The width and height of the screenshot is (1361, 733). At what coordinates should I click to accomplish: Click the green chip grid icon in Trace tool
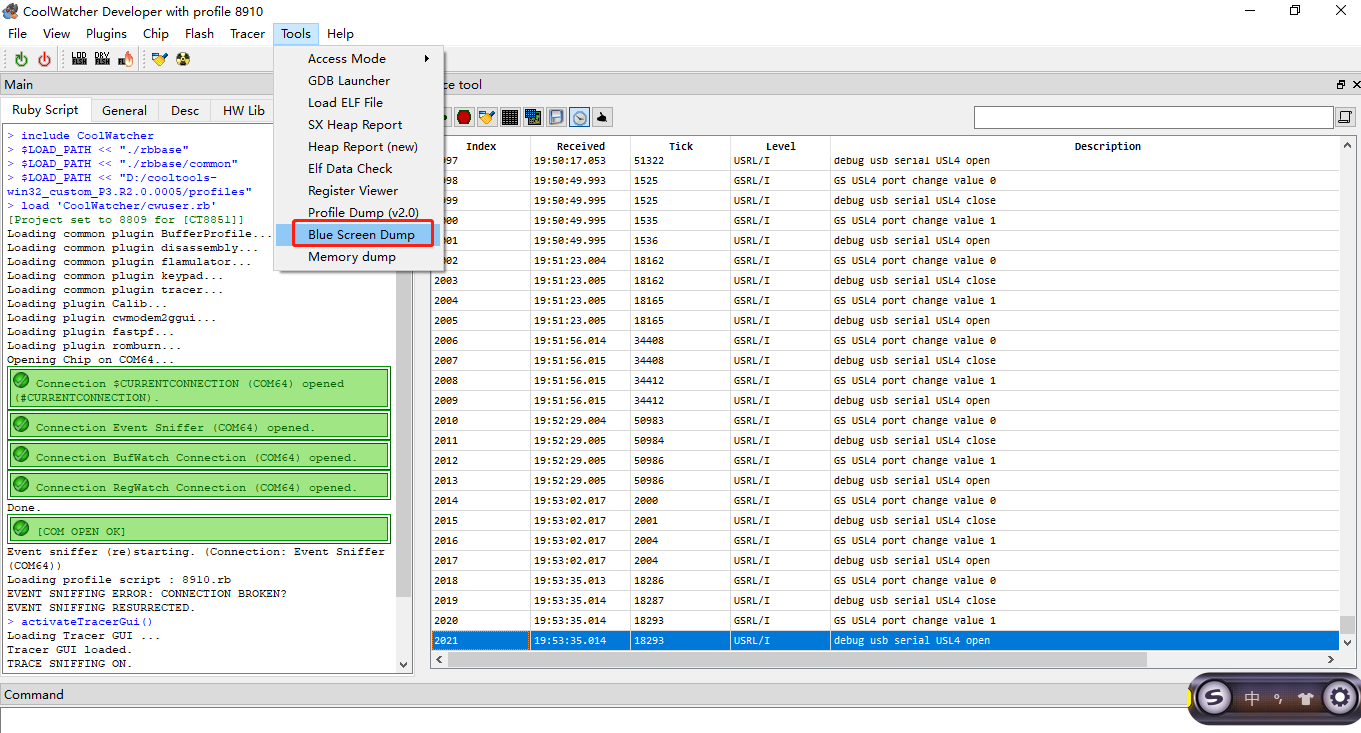(x=533, y=117)
